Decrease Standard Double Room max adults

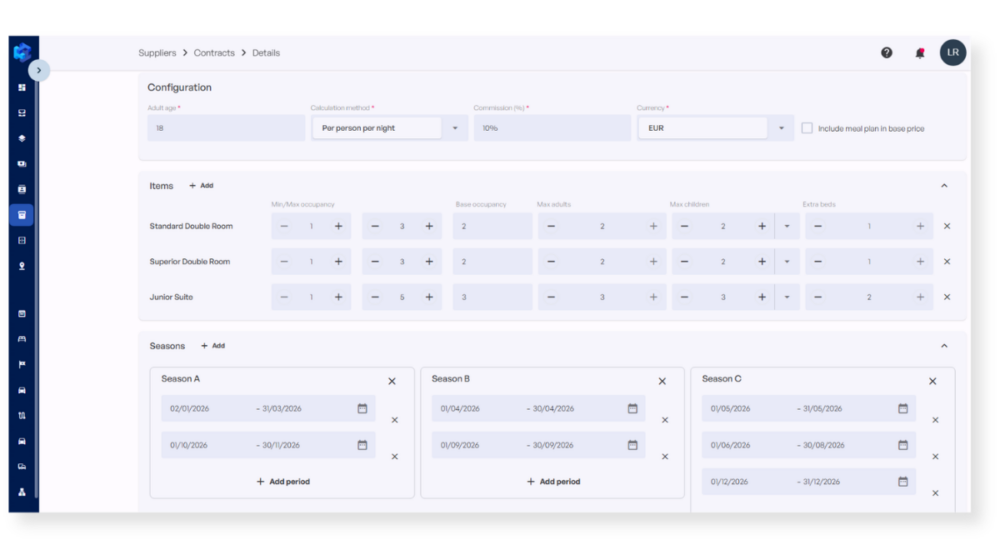(551, 226)
